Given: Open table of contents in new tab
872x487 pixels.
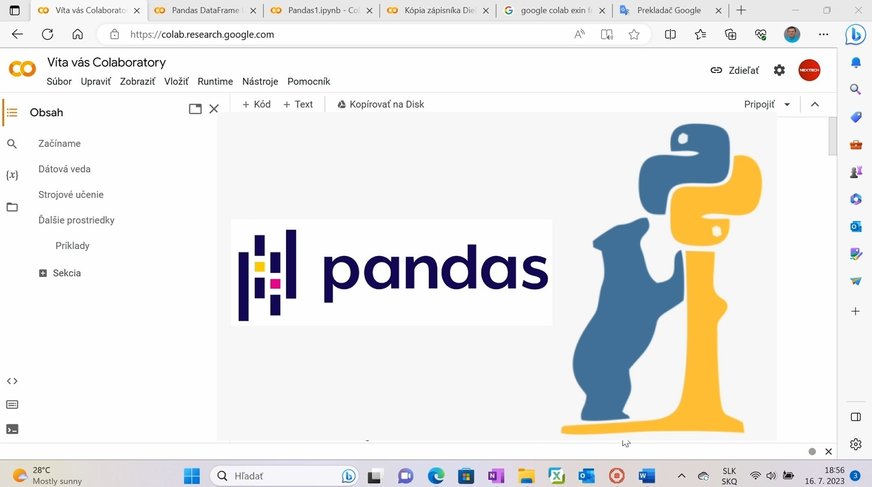Looking at the screenshot, I should [x=195, y=109].
